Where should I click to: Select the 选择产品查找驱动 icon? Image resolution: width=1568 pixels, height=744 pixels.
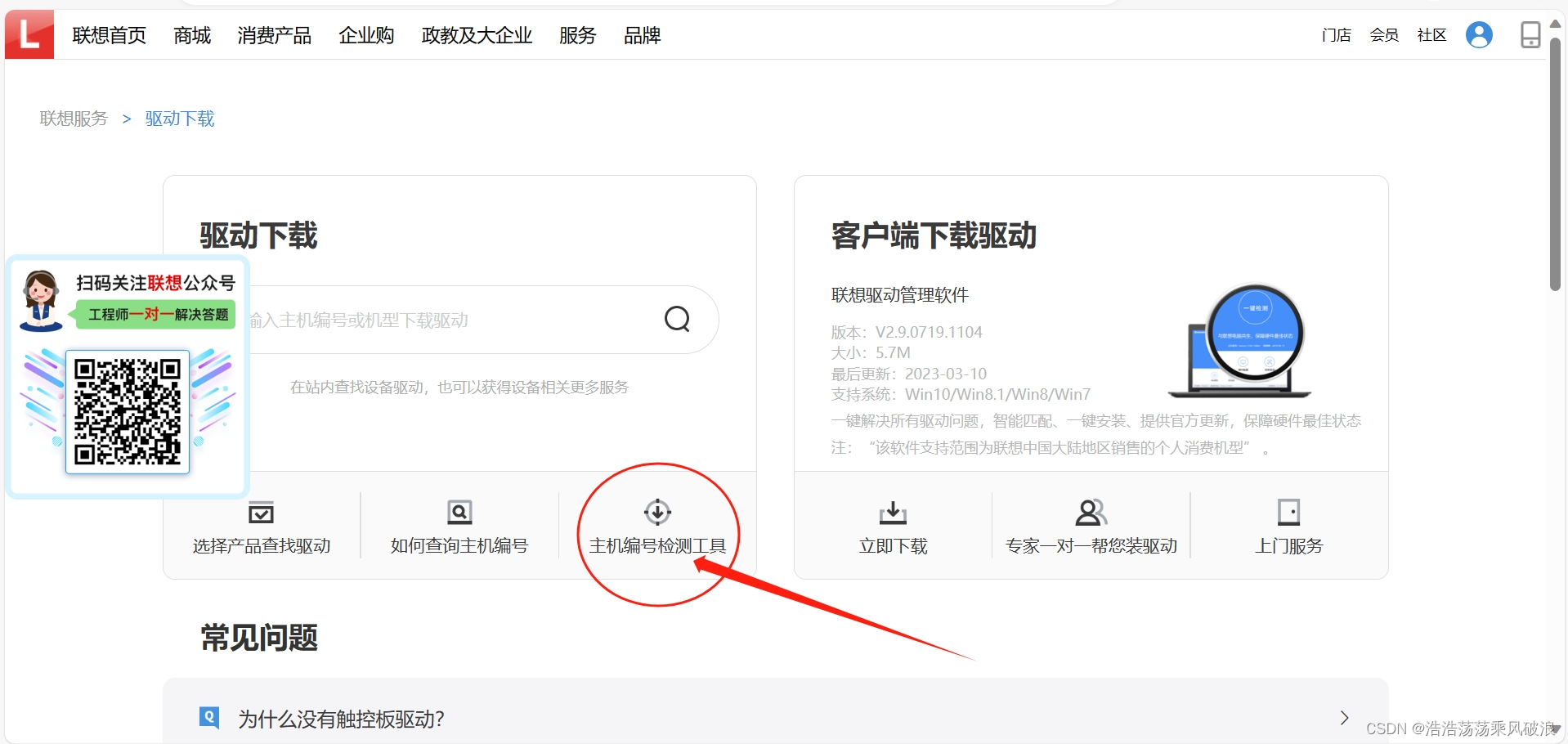(261, 513)
